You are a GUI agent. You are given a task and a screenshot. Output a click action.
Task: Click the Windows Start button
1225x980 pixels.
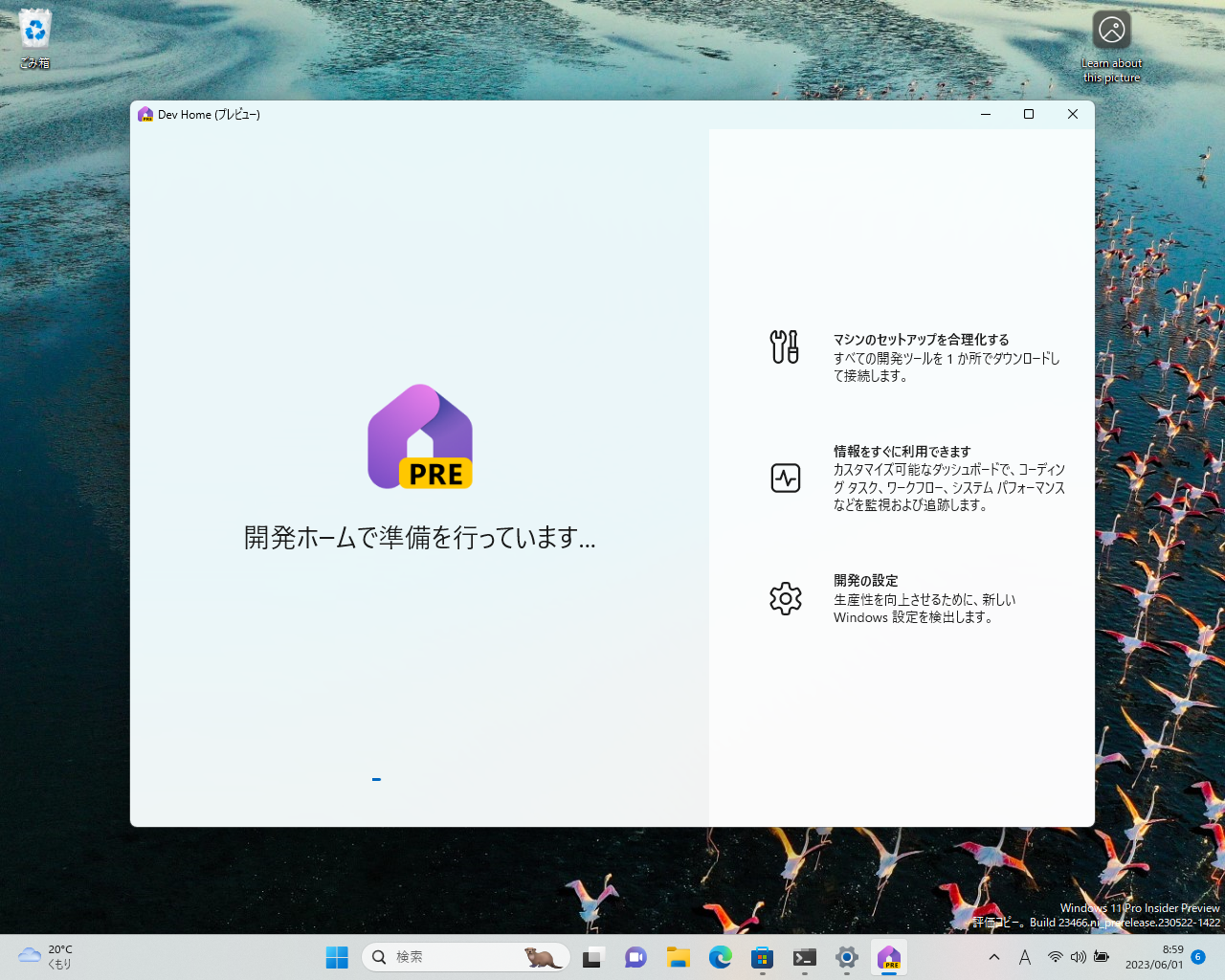pos(337,958)
